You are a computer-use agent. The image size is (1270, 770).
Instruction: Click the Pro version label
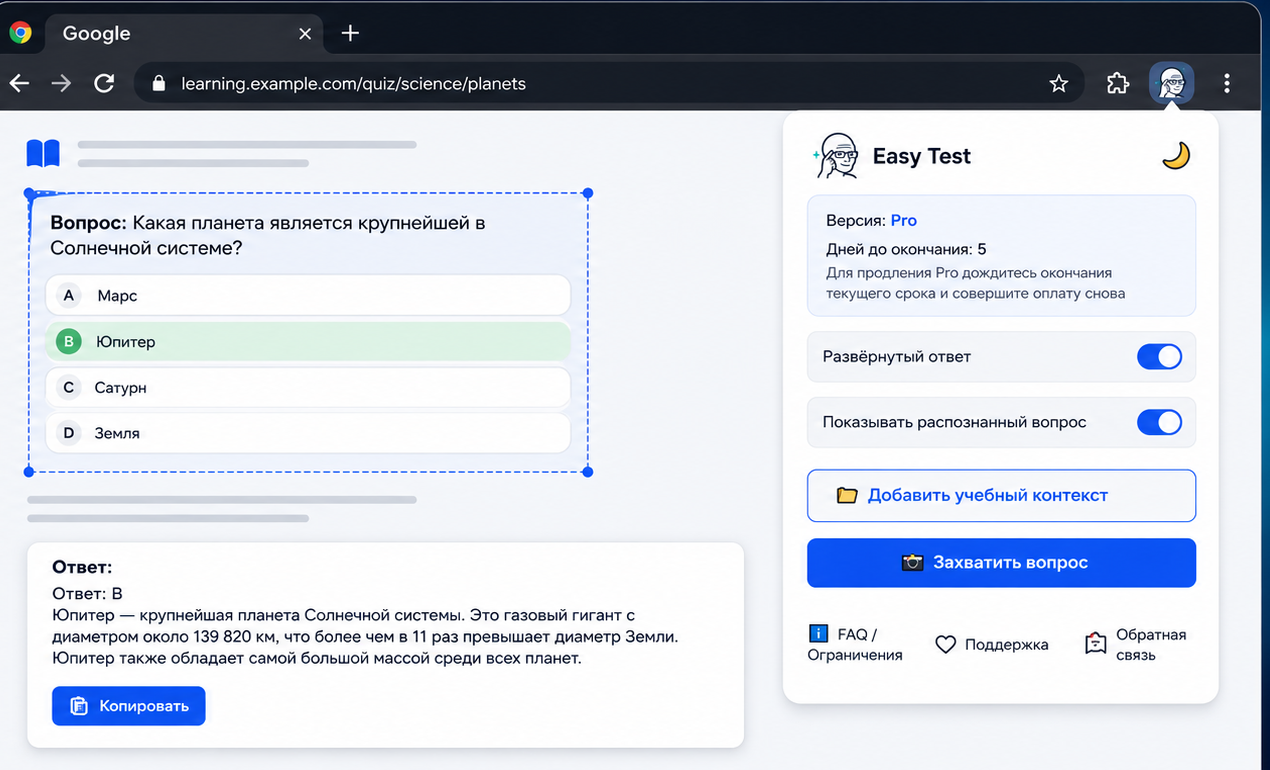click(x=903, y=220)
